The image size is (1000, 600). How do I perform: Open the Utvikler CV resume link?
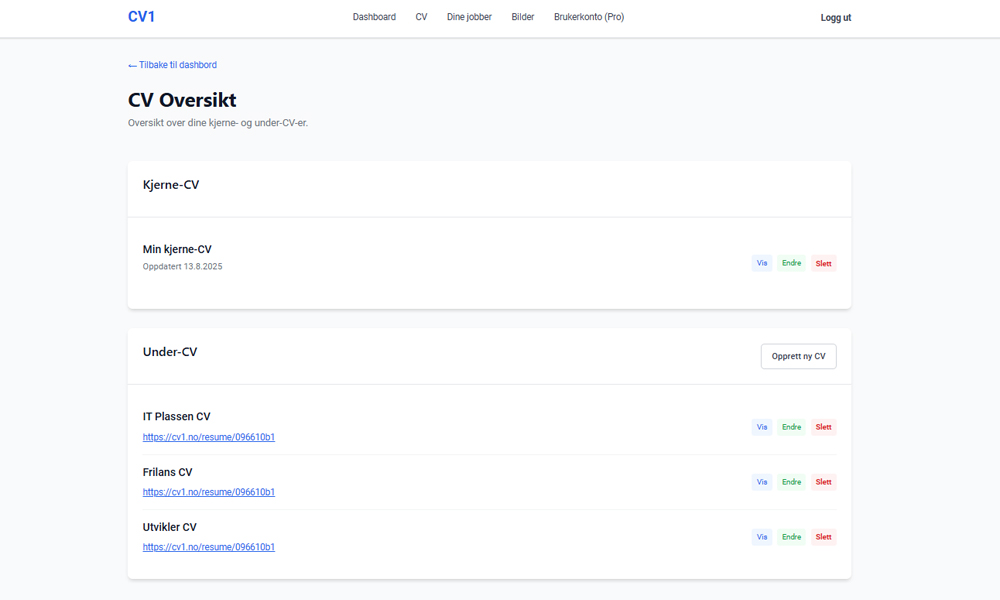pos(208,547)
